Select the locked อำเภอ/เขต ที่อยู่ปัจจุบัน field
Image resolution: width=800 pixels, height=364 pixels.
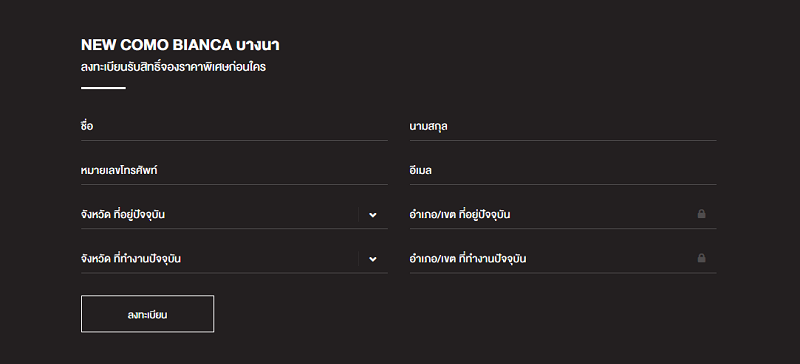(x=563, y=215)
